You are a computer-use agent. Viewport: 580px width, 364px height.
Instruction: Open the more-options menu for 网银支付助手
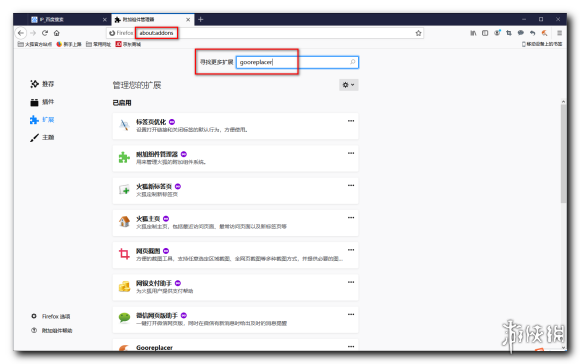pos(351,282)
